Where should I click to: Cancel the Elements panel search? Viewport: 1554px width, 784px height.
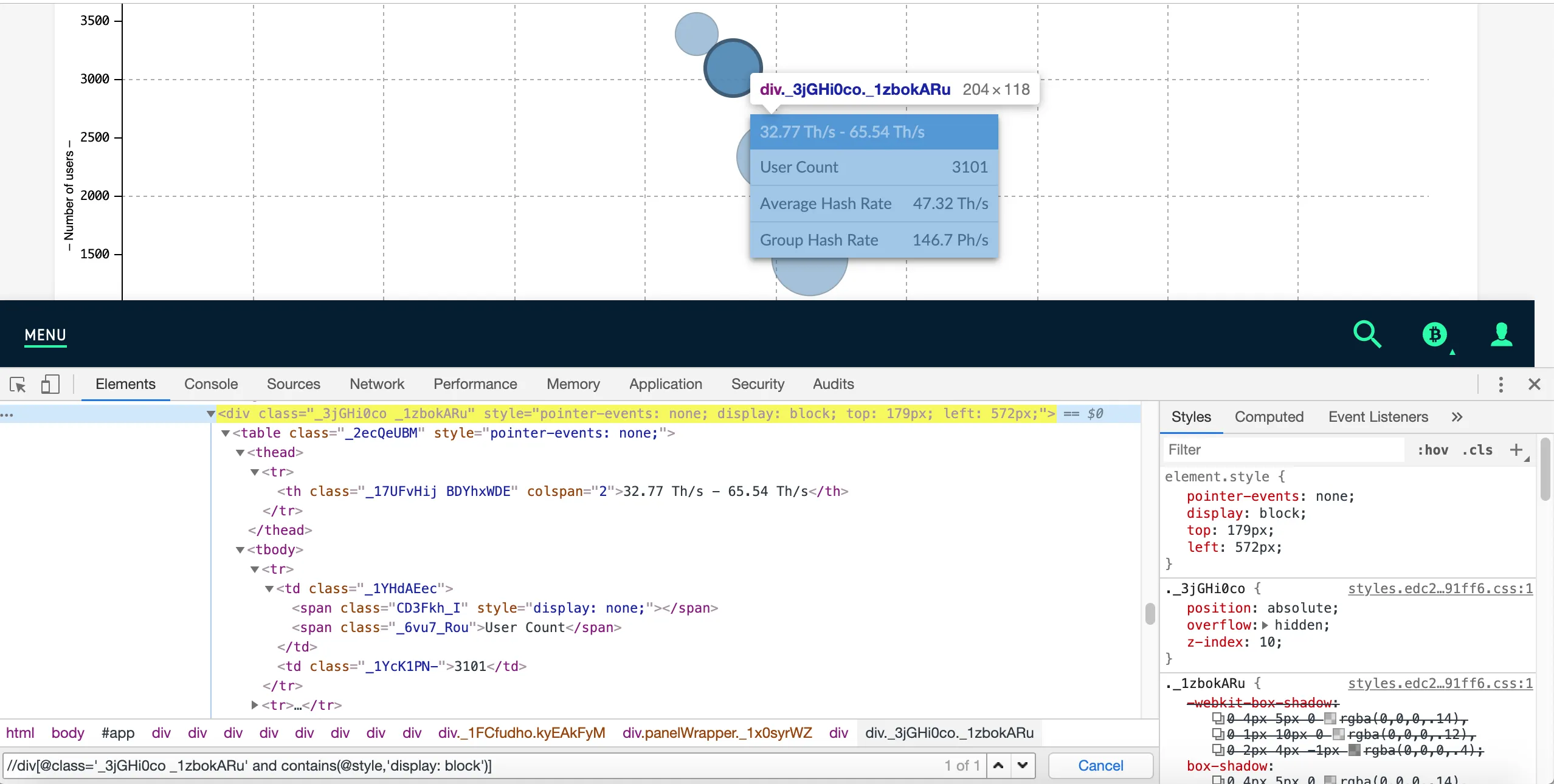click(1100, 766)
